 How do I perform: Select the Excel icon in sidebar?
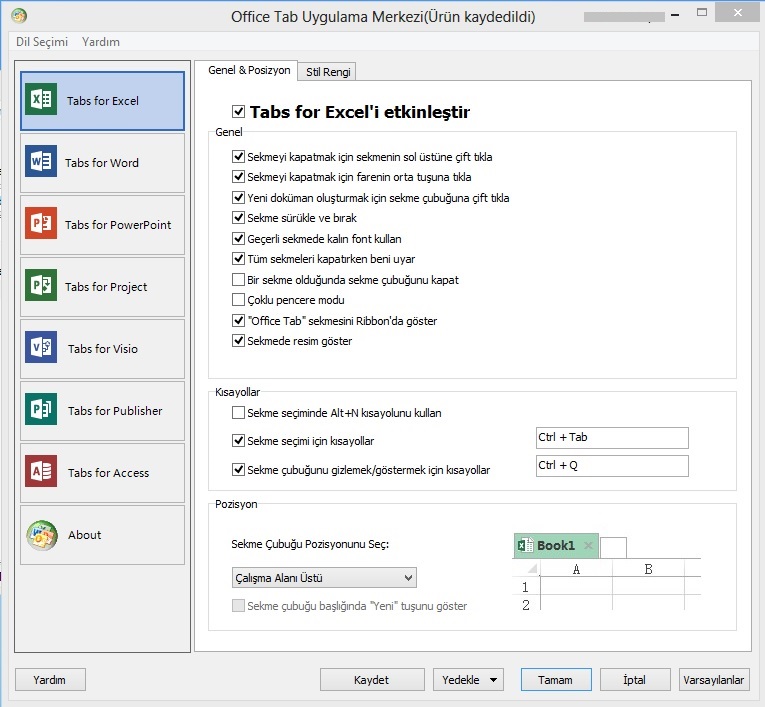click(x=41, y=101)
